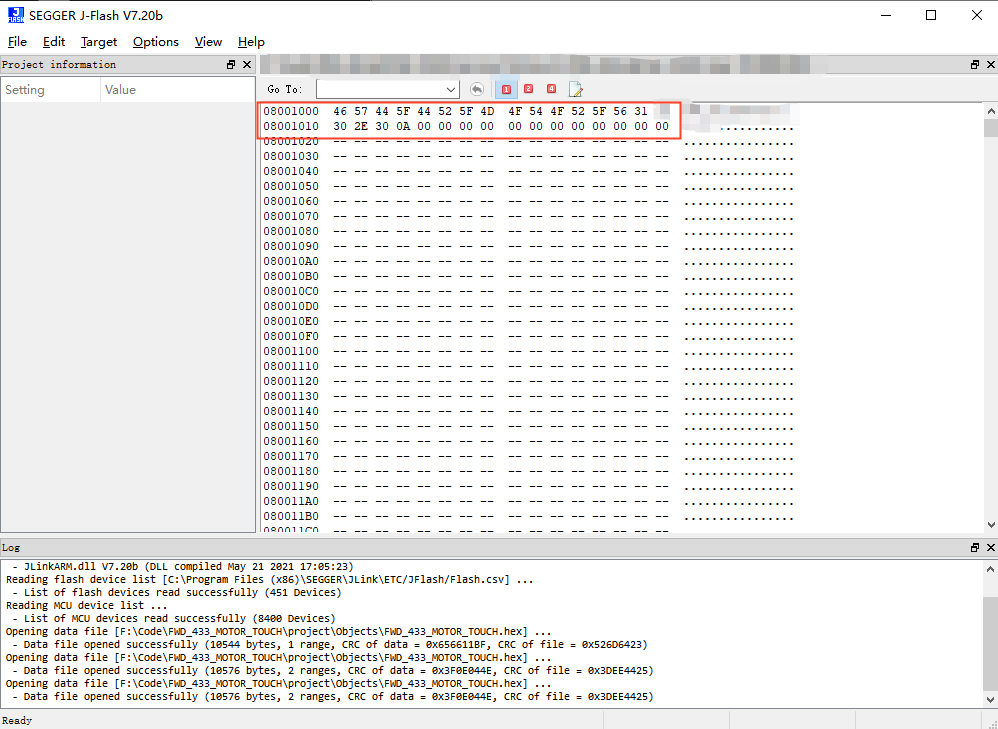Screen dimensions: 998x729
Task: Select address 08001150 row label
Action: 291,426
